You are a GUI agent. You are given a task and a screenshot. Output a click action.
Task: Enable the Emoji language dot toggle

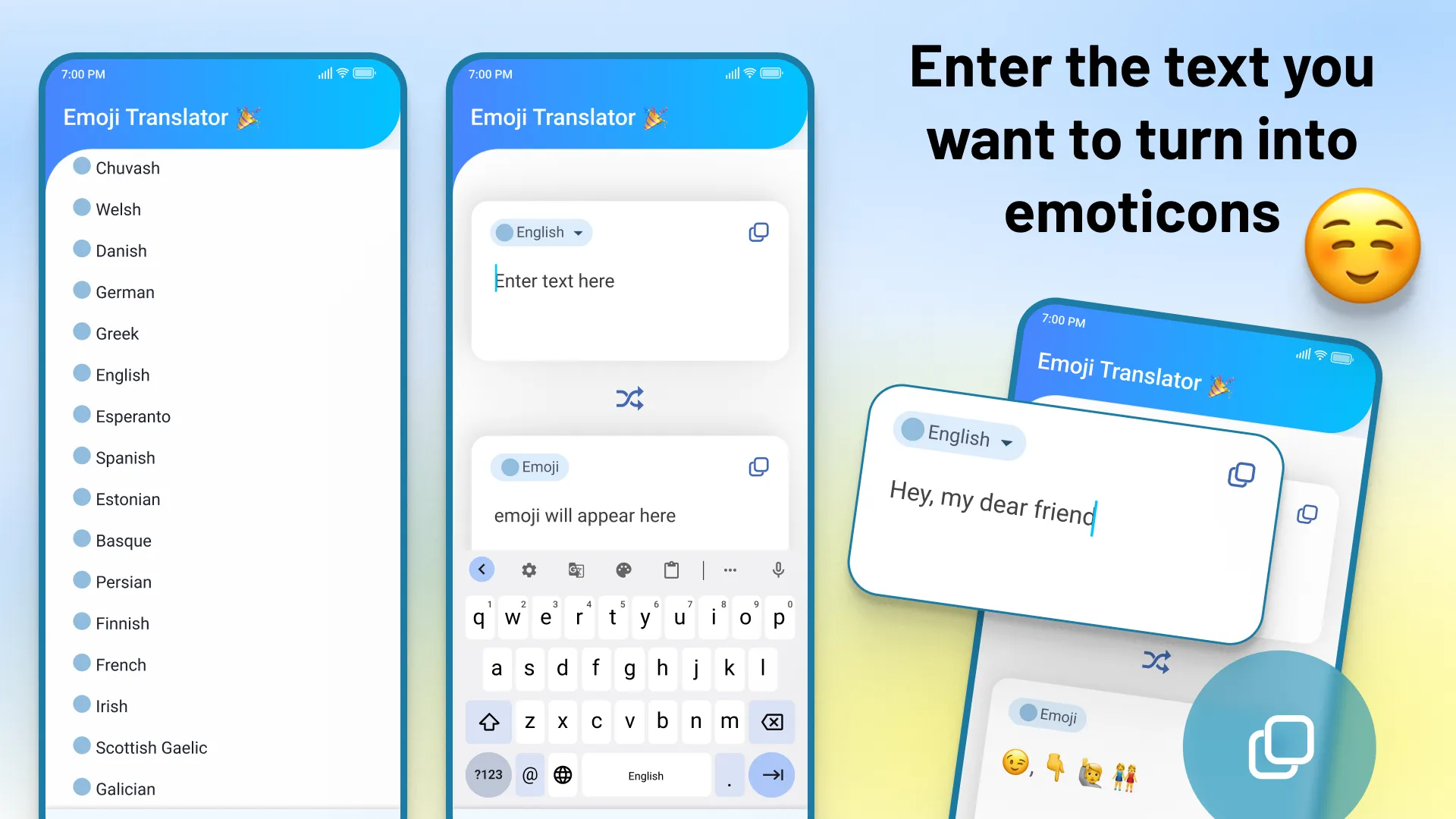510,466
